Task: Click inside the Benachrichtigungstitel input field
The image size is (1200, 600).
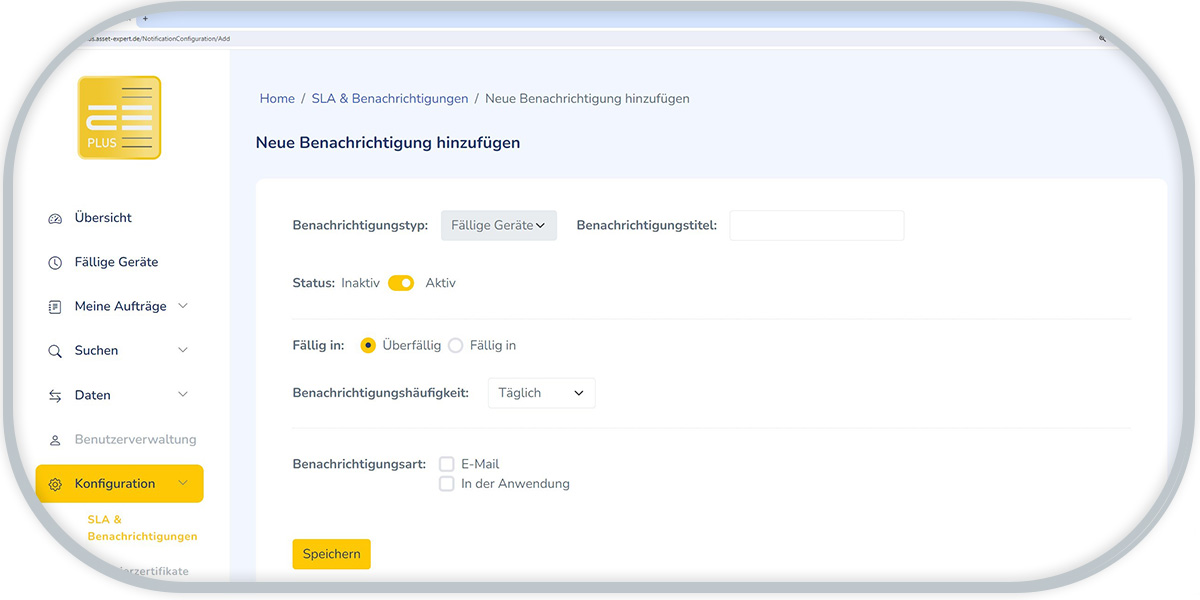Action: pos(816,225)
